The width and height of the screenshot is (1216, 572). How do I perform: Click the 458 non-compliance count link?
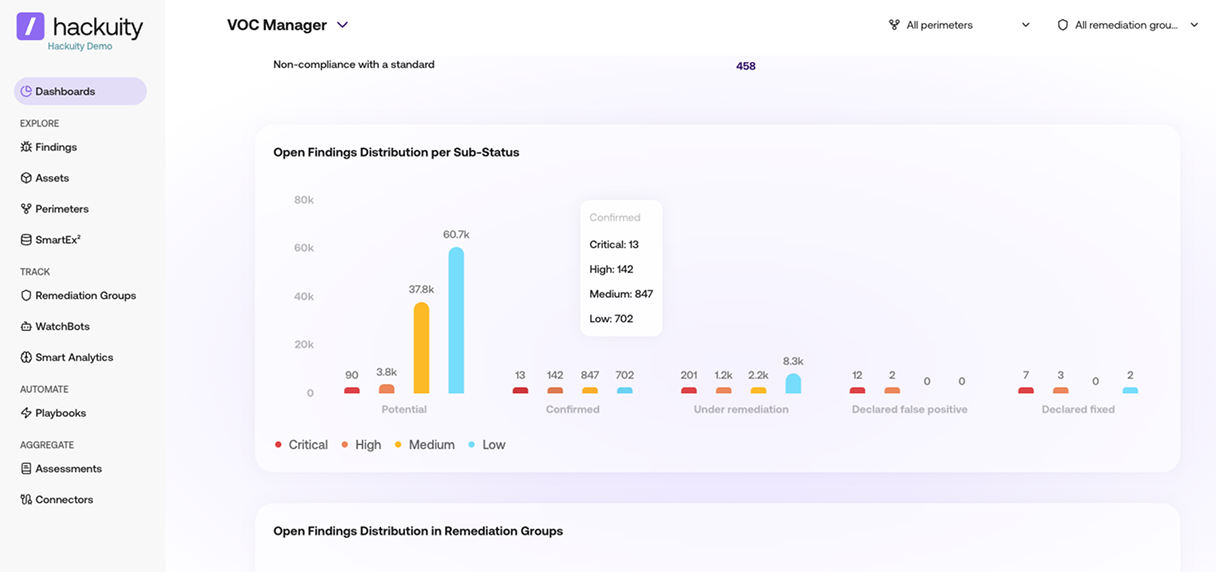point(746,66)
